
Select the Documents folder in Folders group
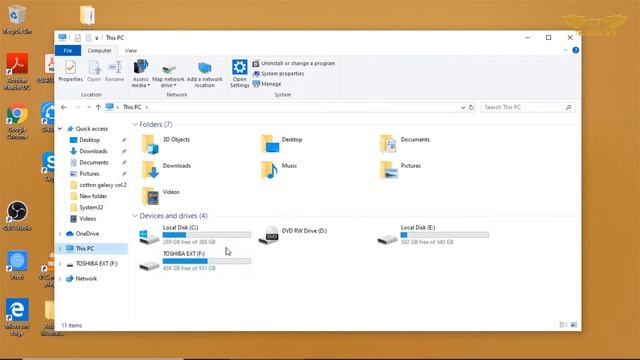(x=404, y=144)
